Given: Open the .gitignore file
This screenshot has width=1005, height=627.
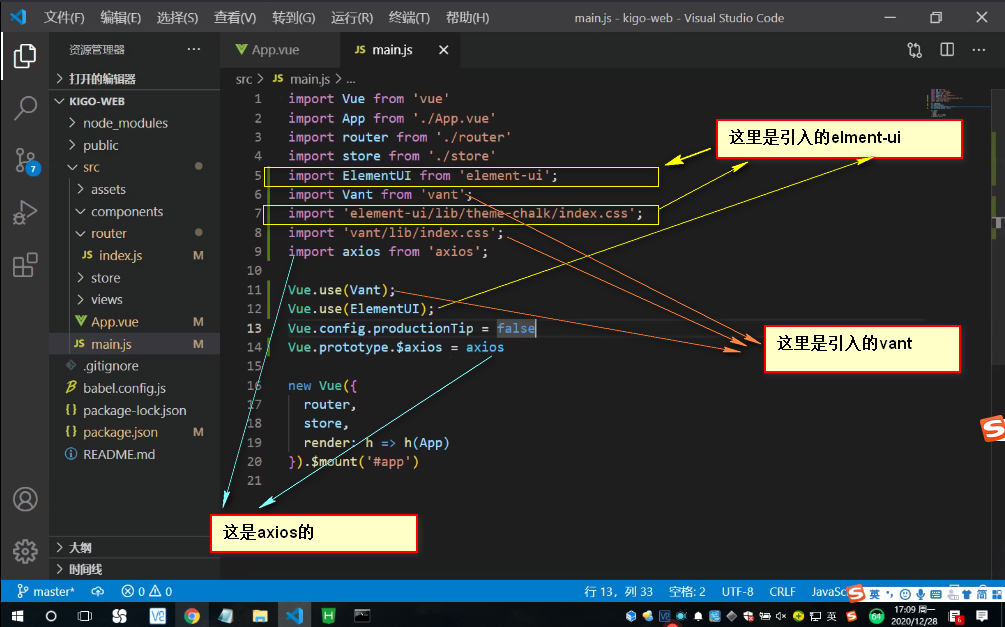Looking at the screenshot, I should [x=135, y=366].
